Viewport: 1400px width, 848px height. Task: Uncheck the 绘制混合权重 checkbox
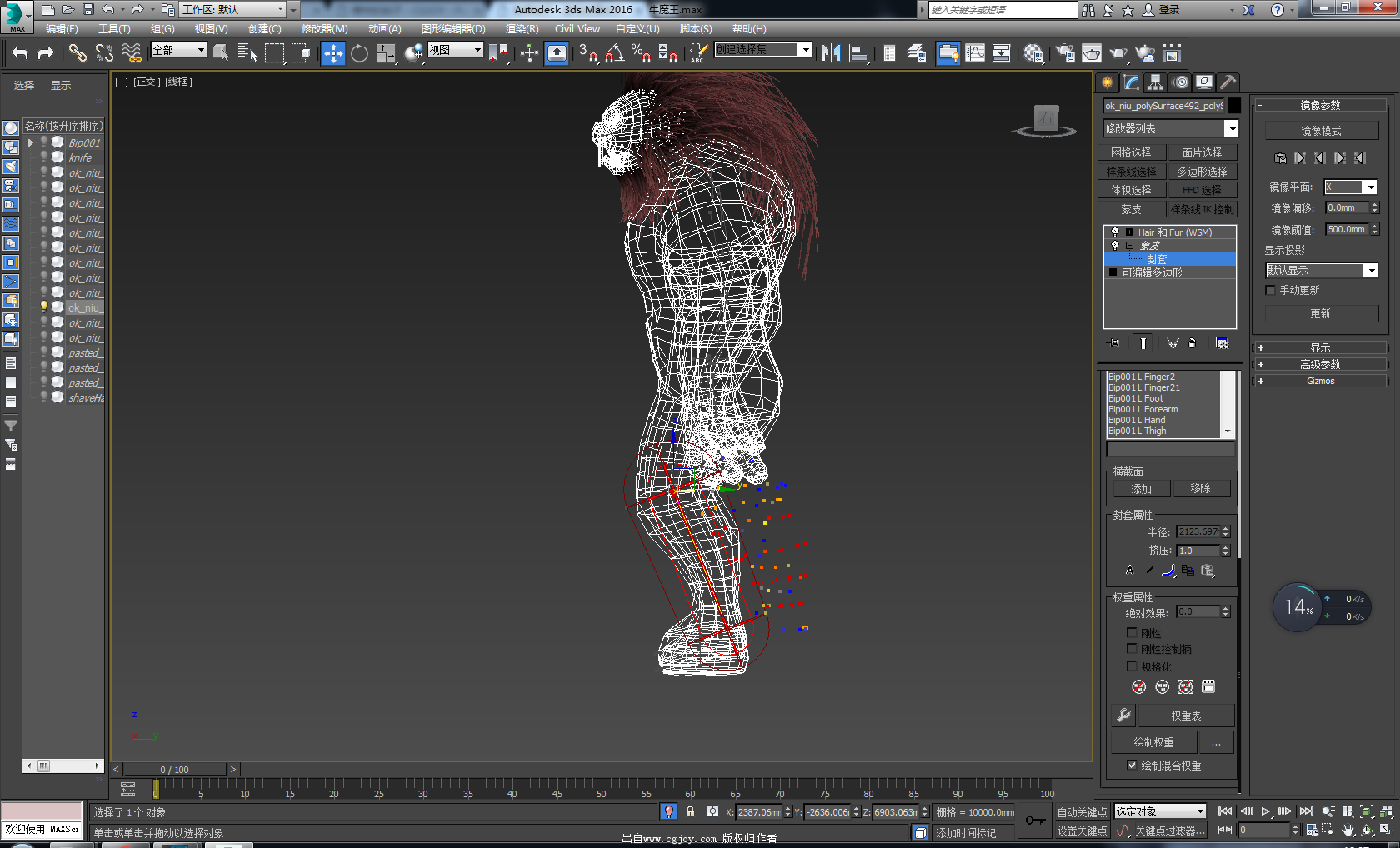[1132, 765]
